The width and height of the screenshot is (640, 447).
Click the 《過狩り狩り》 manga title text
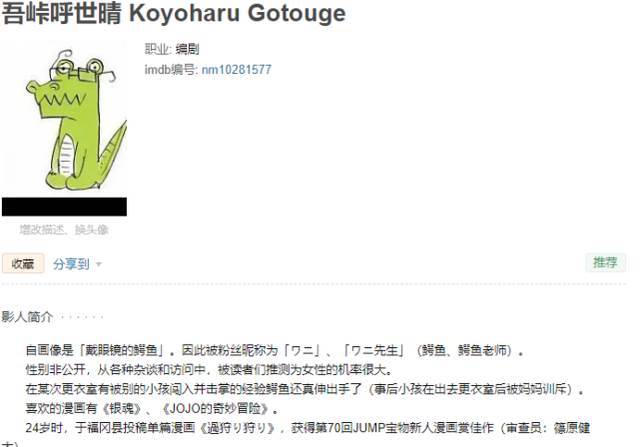[238, 428]
